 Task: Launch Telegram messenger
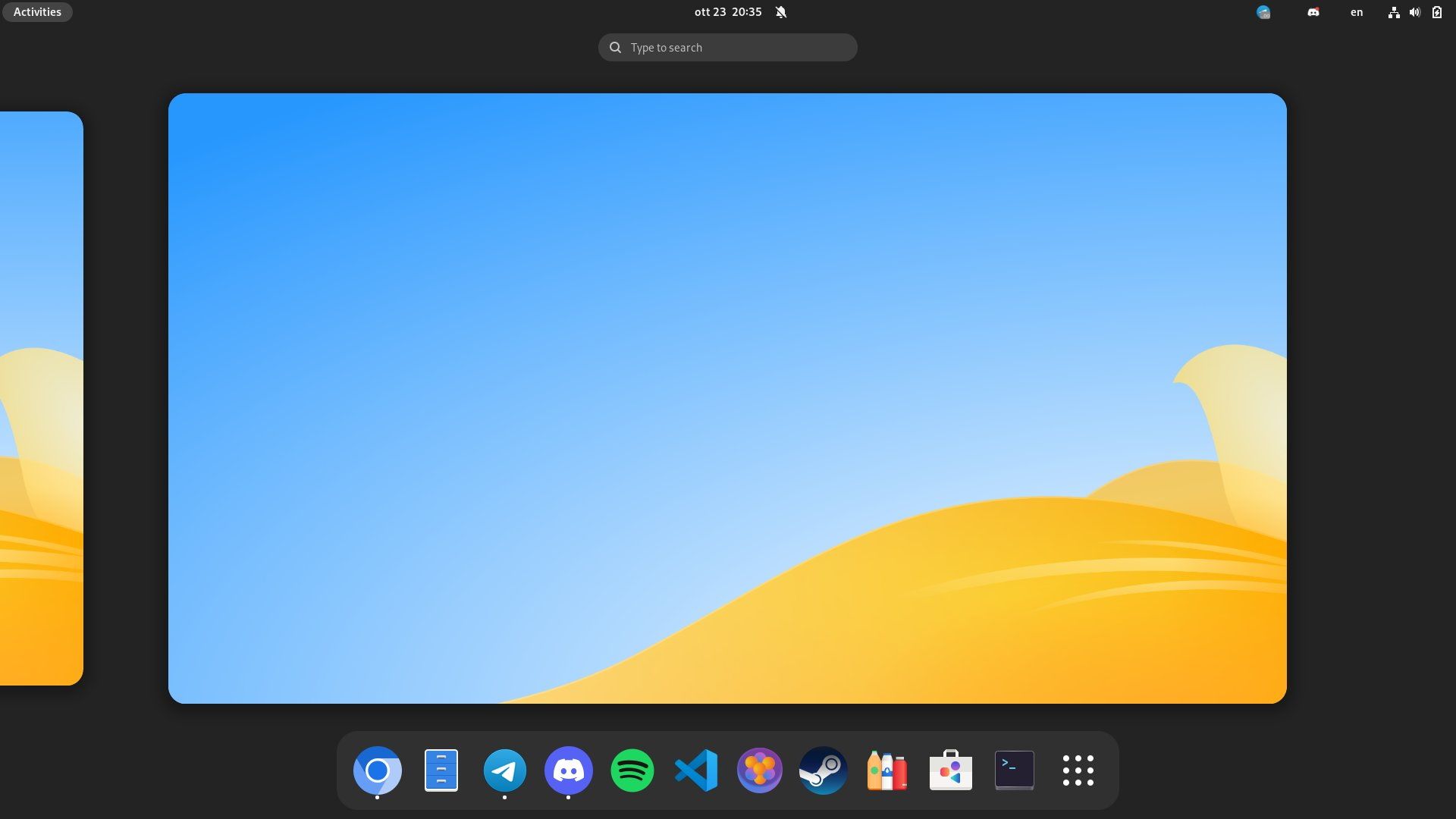pyautogui.click(x=505, y=770)
